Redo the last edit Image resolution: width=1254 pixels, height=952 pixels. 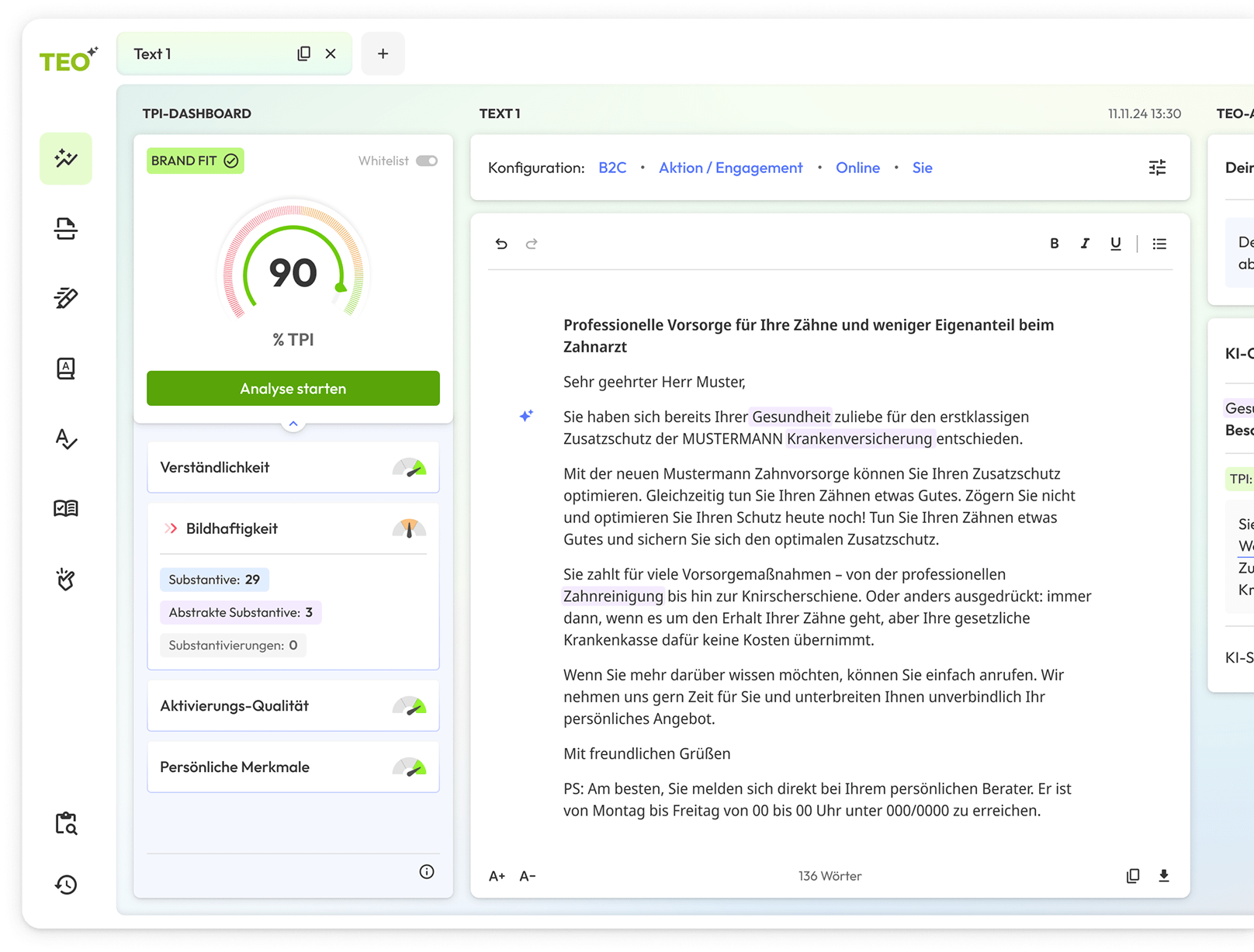[532, 244]
